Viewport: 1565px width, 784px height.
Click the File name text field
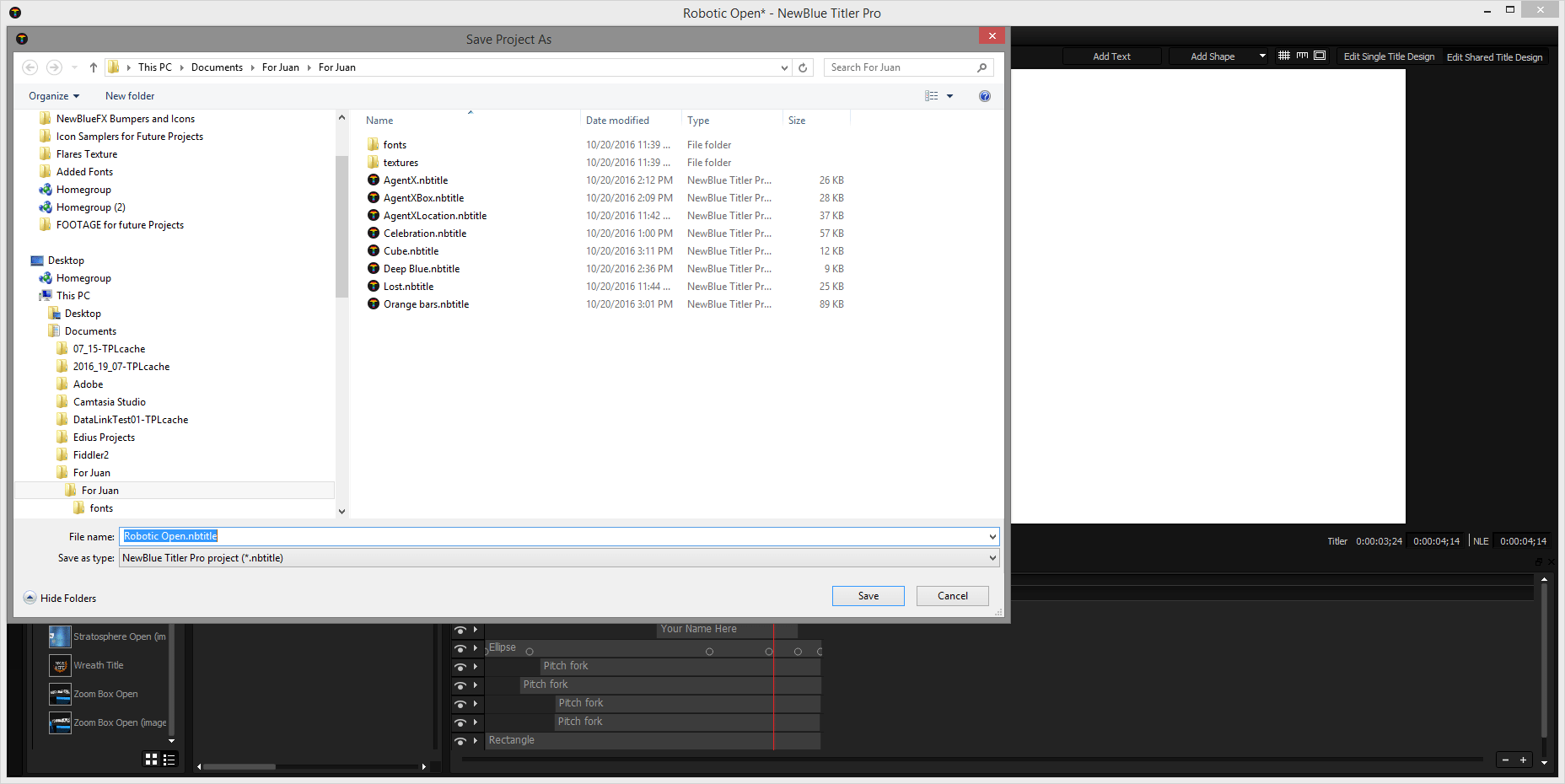(553, 536)
